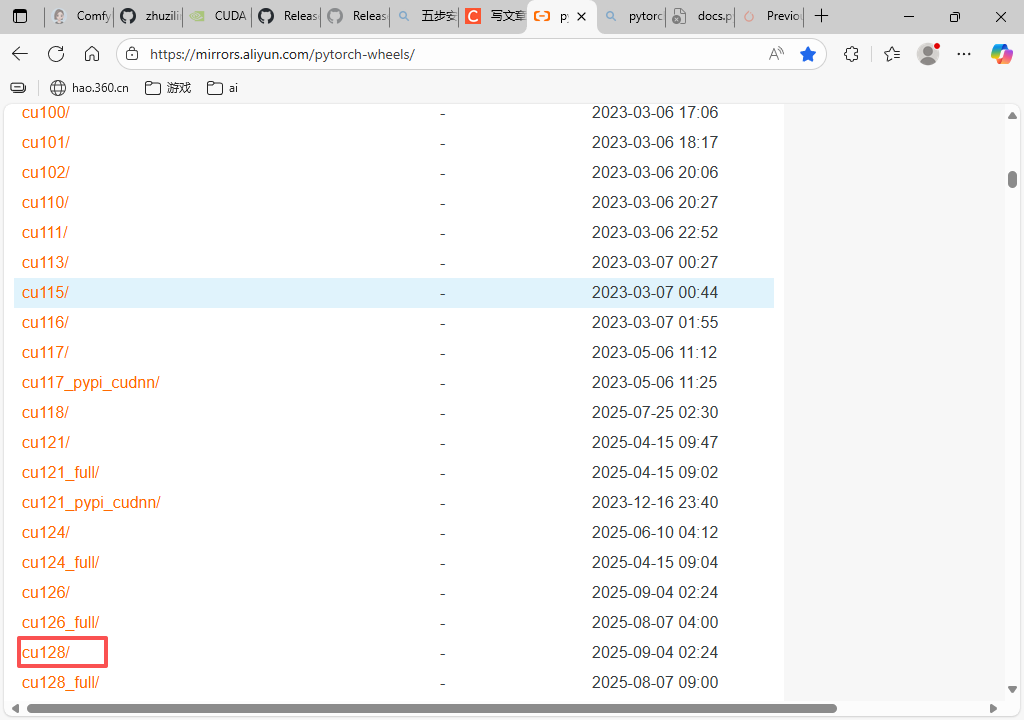Navigate back to previous page
This screenshot has width=1024, height=720.
21,54
